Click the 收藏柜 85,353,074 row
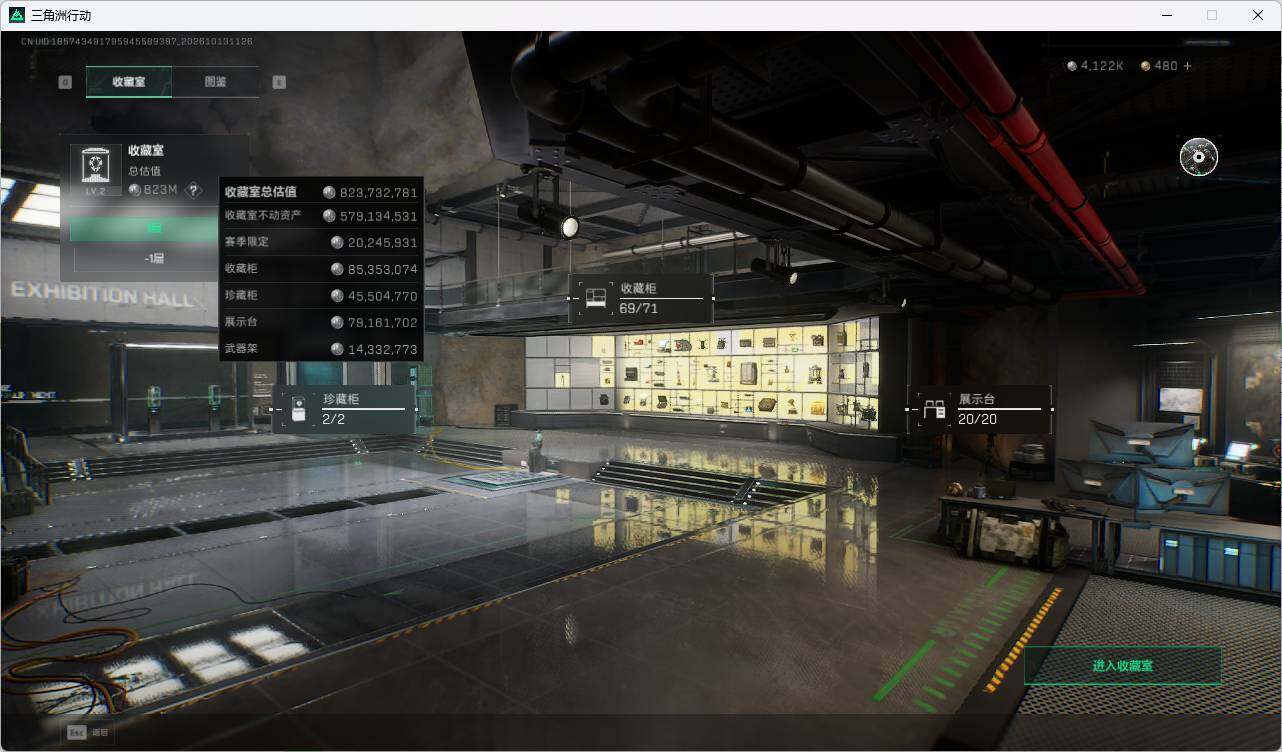The image size is (1282, 752). (x=321, y=269)
